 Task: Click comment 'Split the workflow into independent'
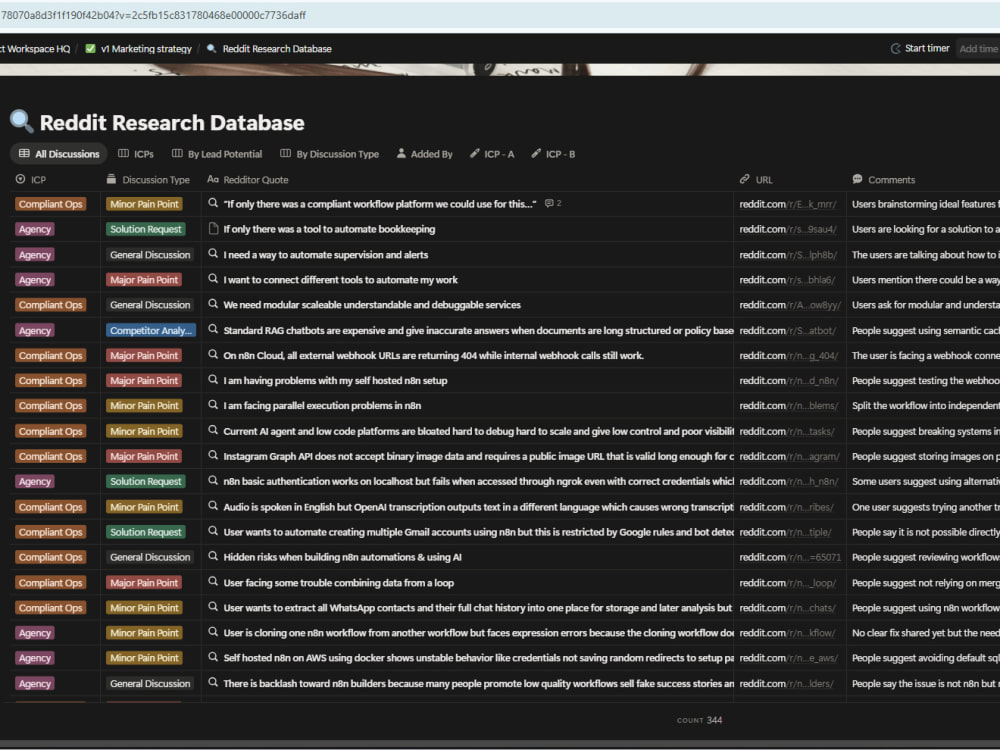point(925,406)
